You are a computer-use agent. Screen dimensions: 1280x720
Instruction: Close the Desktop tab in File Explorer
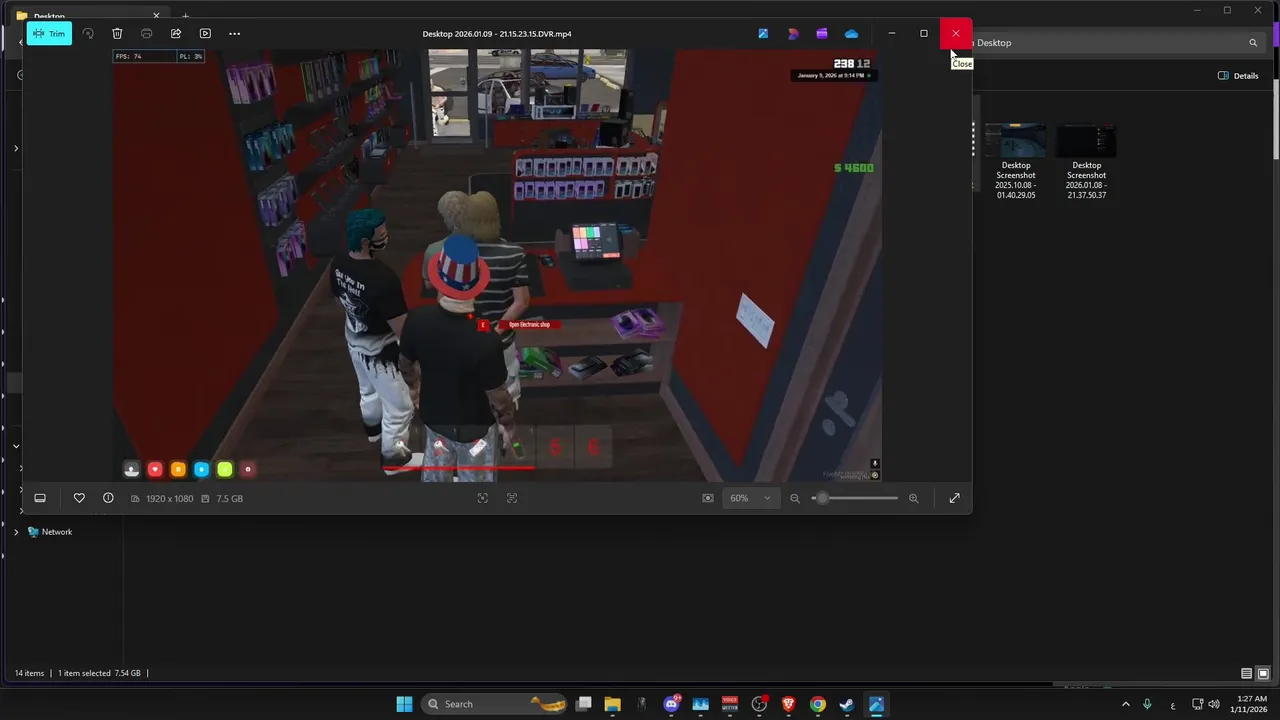tap(156, 16)
